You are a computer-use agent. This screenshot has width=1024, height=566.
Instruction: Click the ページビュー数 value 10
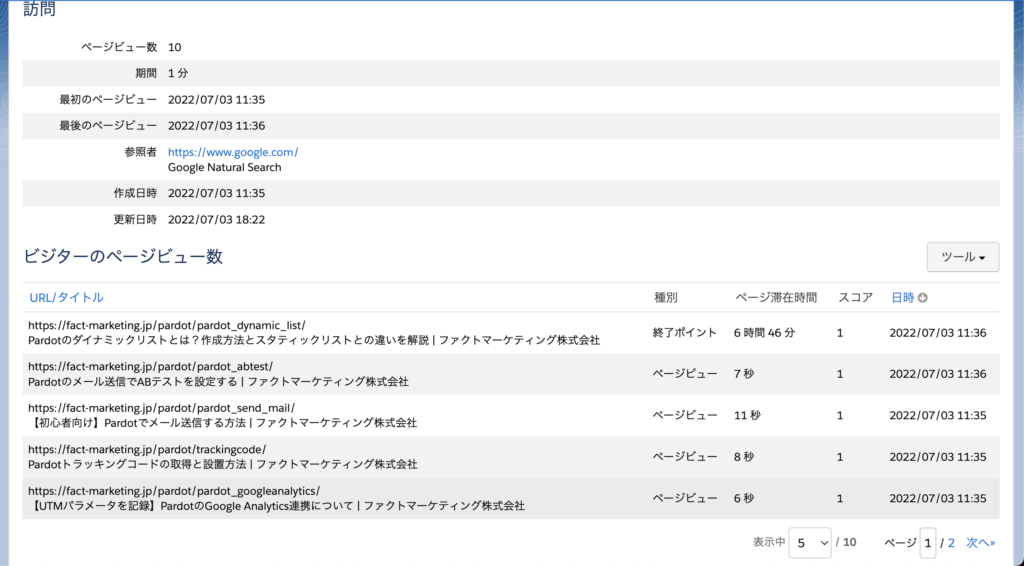(174, 47)
